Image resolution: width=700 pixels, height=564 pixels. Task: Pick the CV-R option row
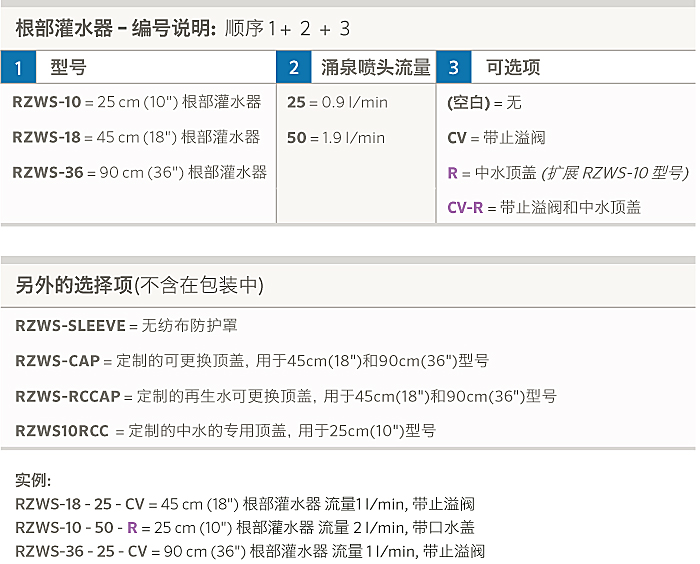point(543,208)
